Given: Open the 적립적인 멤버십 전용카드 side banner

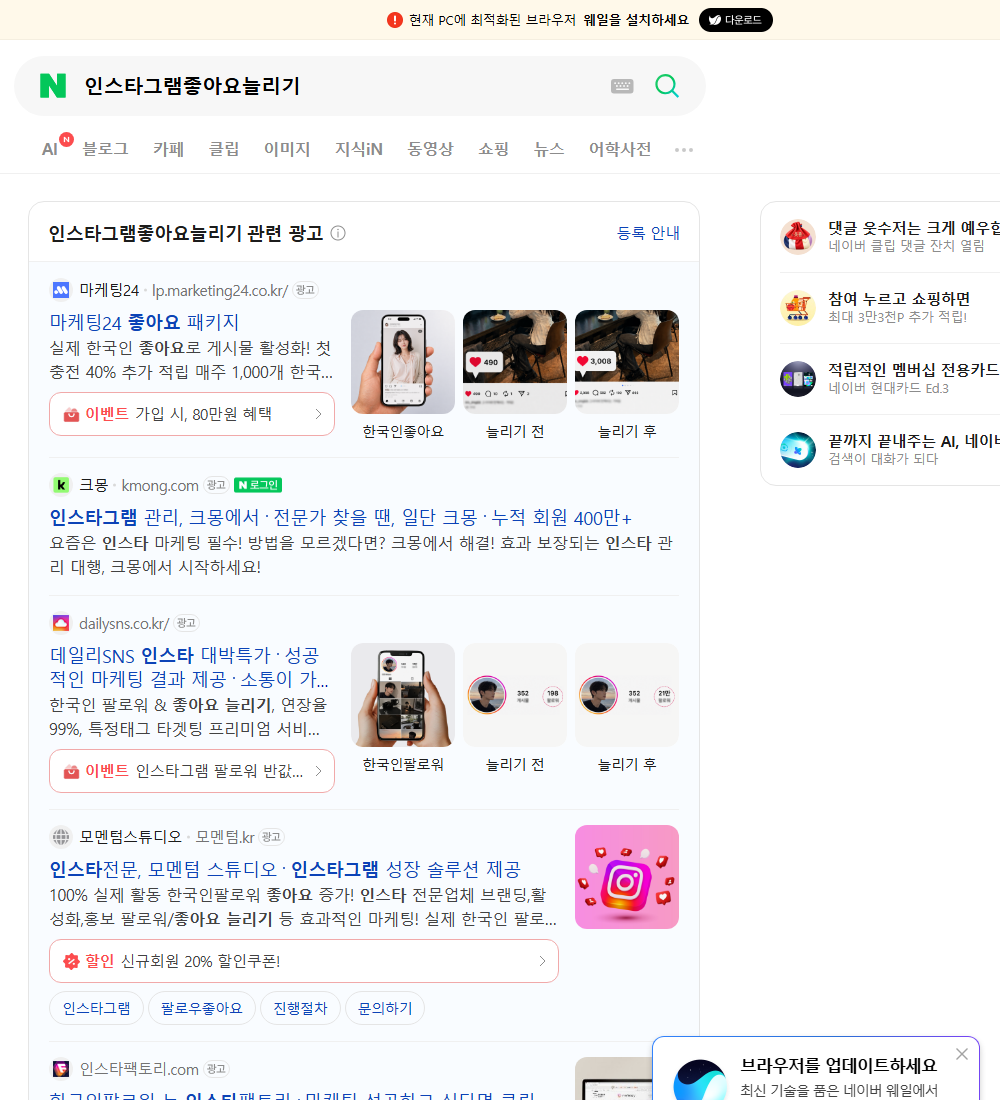Looking at the screenshot, I should (x=914, y=370).
